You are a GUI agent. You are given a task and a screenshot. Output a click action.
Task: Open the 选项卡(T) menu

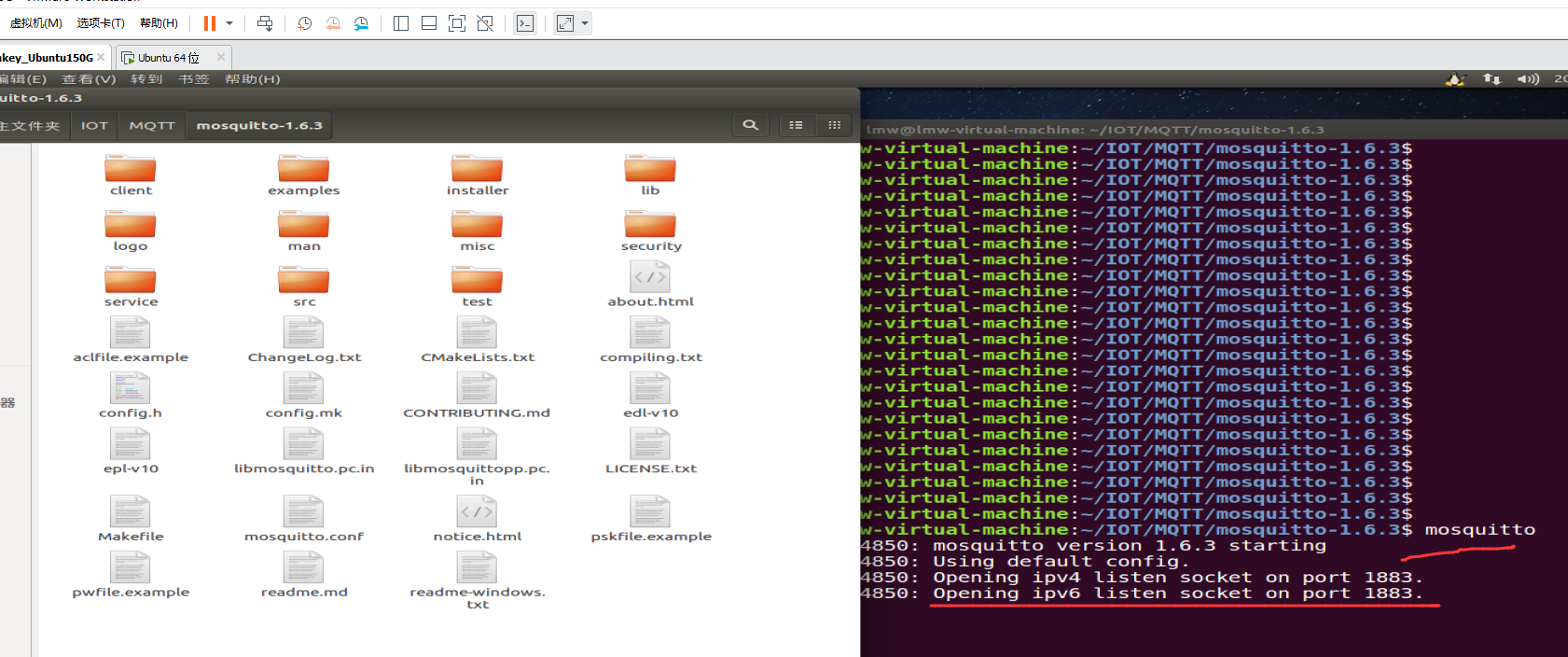[x=101, y=23]
